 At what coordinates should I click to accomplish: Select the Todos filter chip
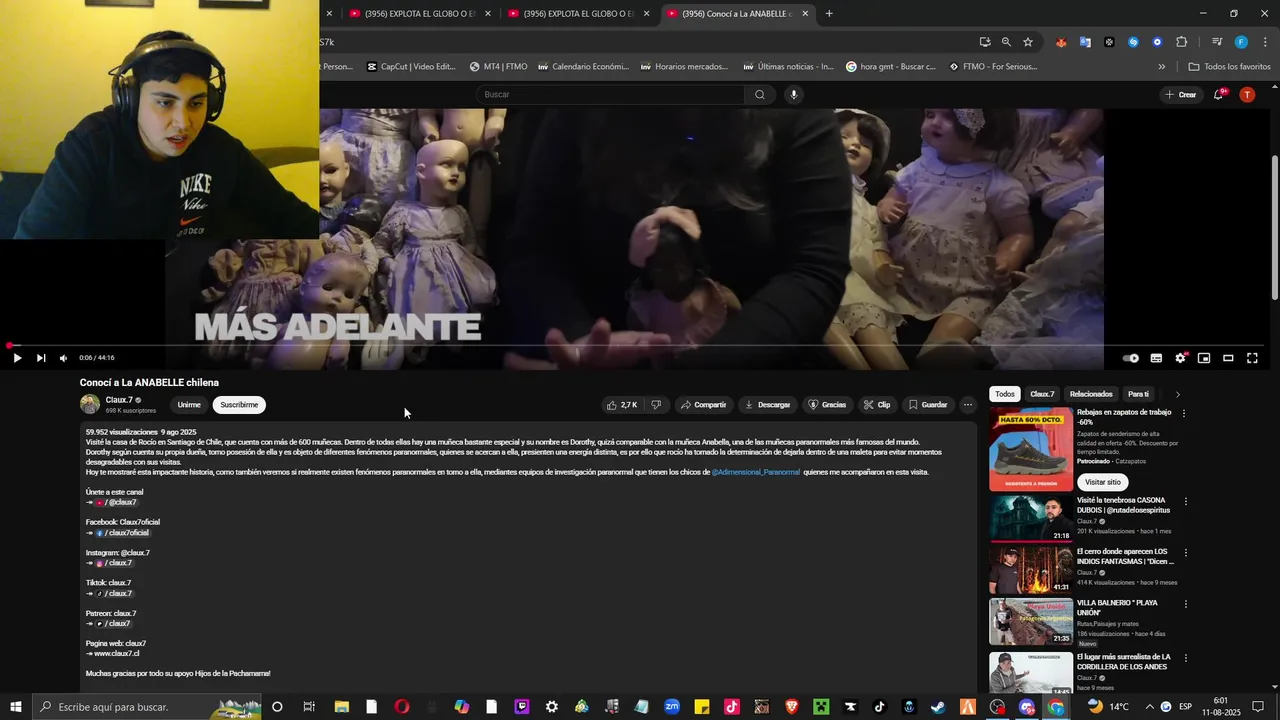point(1005,394)
